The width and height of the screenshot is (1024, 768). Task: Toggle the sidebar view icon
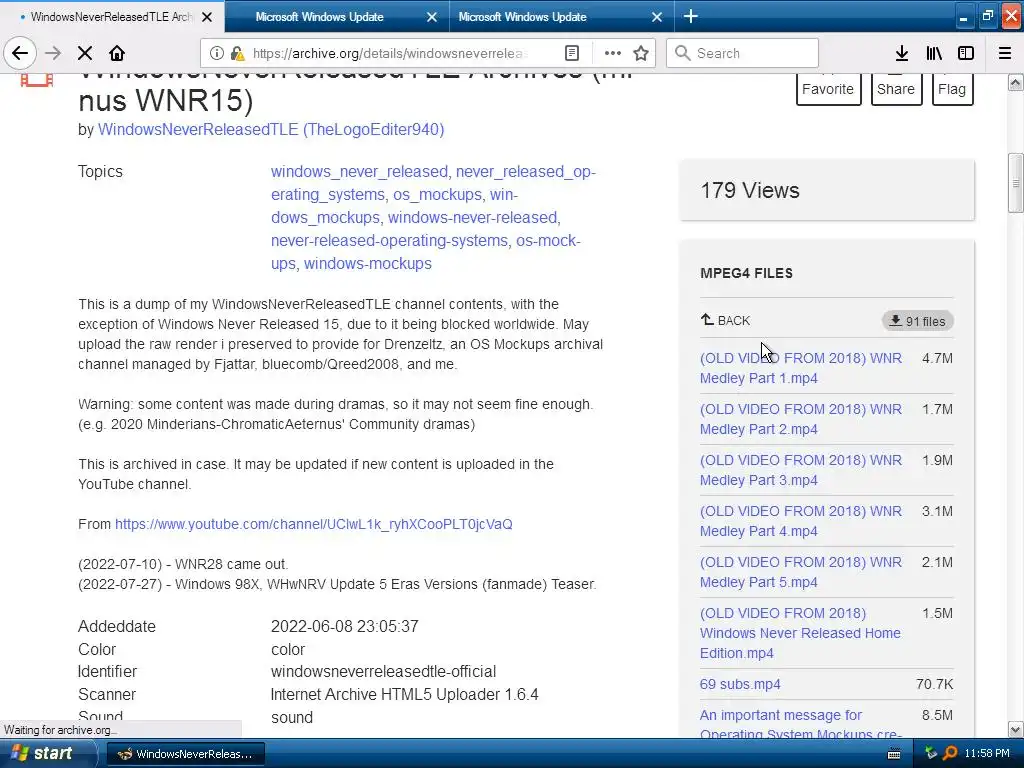(x=966, y=54)
